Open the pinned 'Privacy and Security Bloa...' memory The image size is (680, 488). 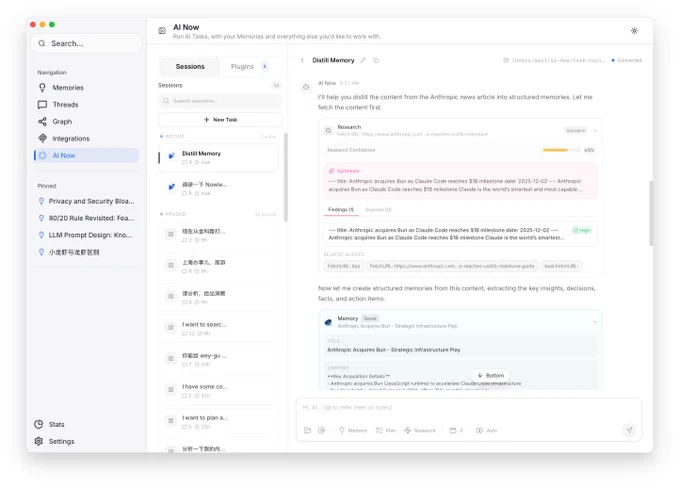(x=87, y=201)
